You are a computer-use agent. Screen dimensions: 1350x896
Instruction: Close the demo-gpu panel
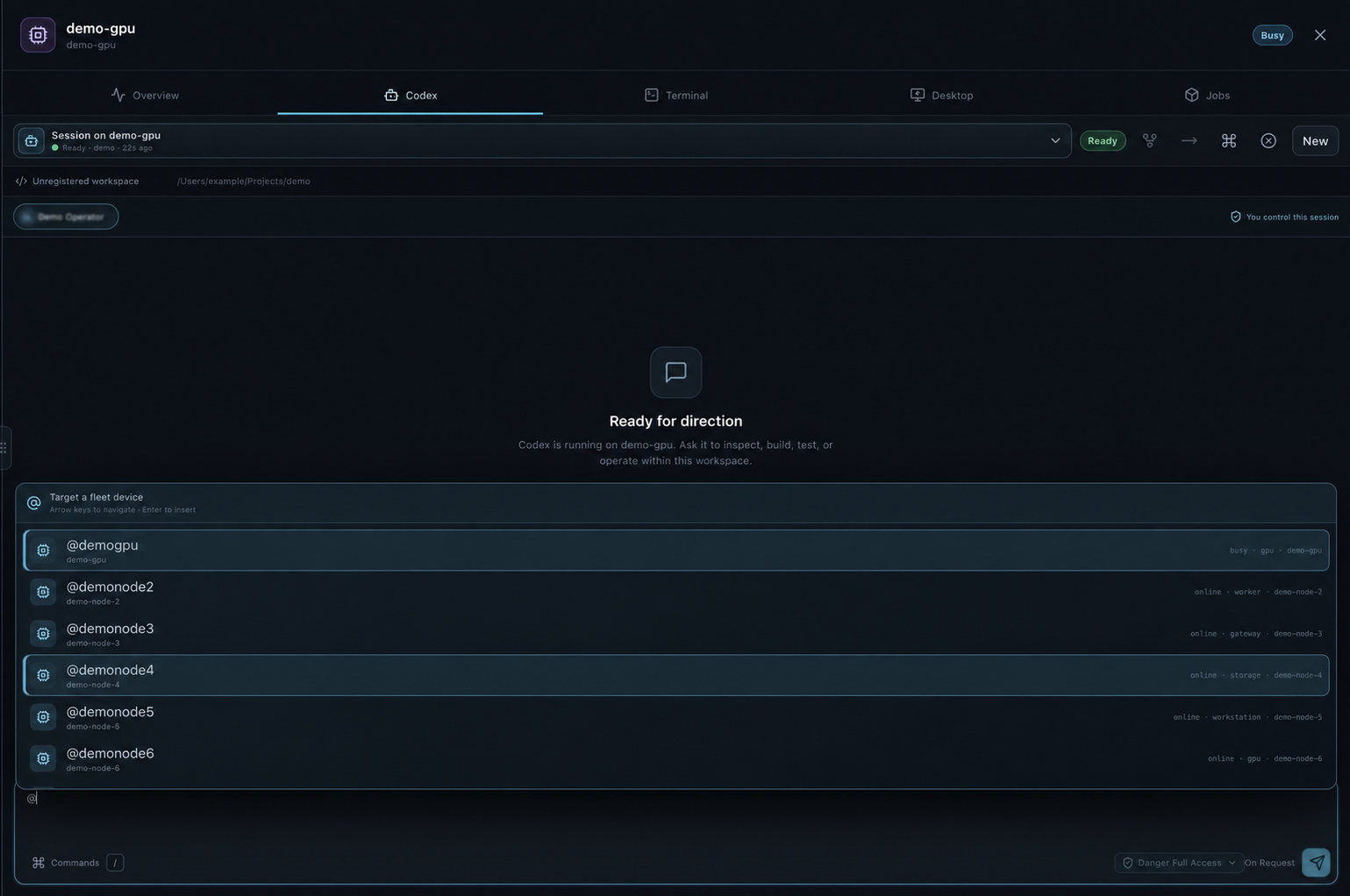tap(1320, 35)
